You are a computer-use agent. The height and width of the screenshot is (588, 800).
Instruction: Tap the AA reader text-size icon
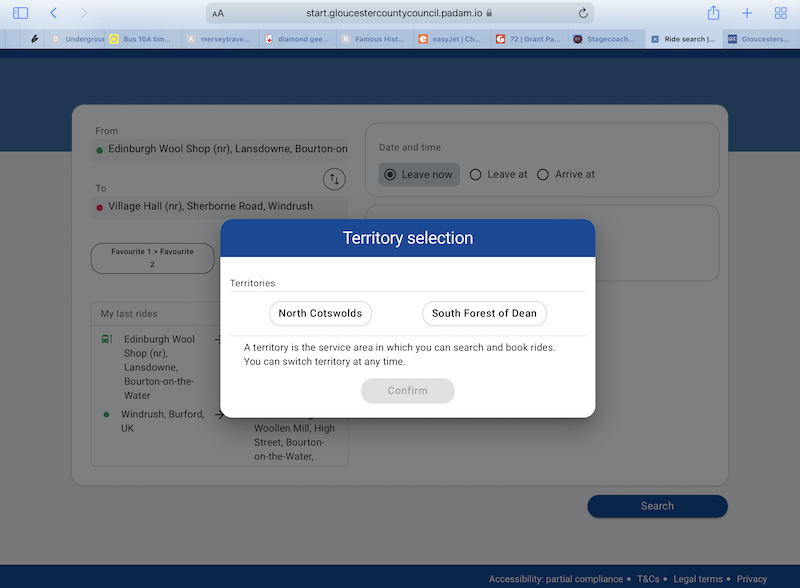click(x=218, y=14)
